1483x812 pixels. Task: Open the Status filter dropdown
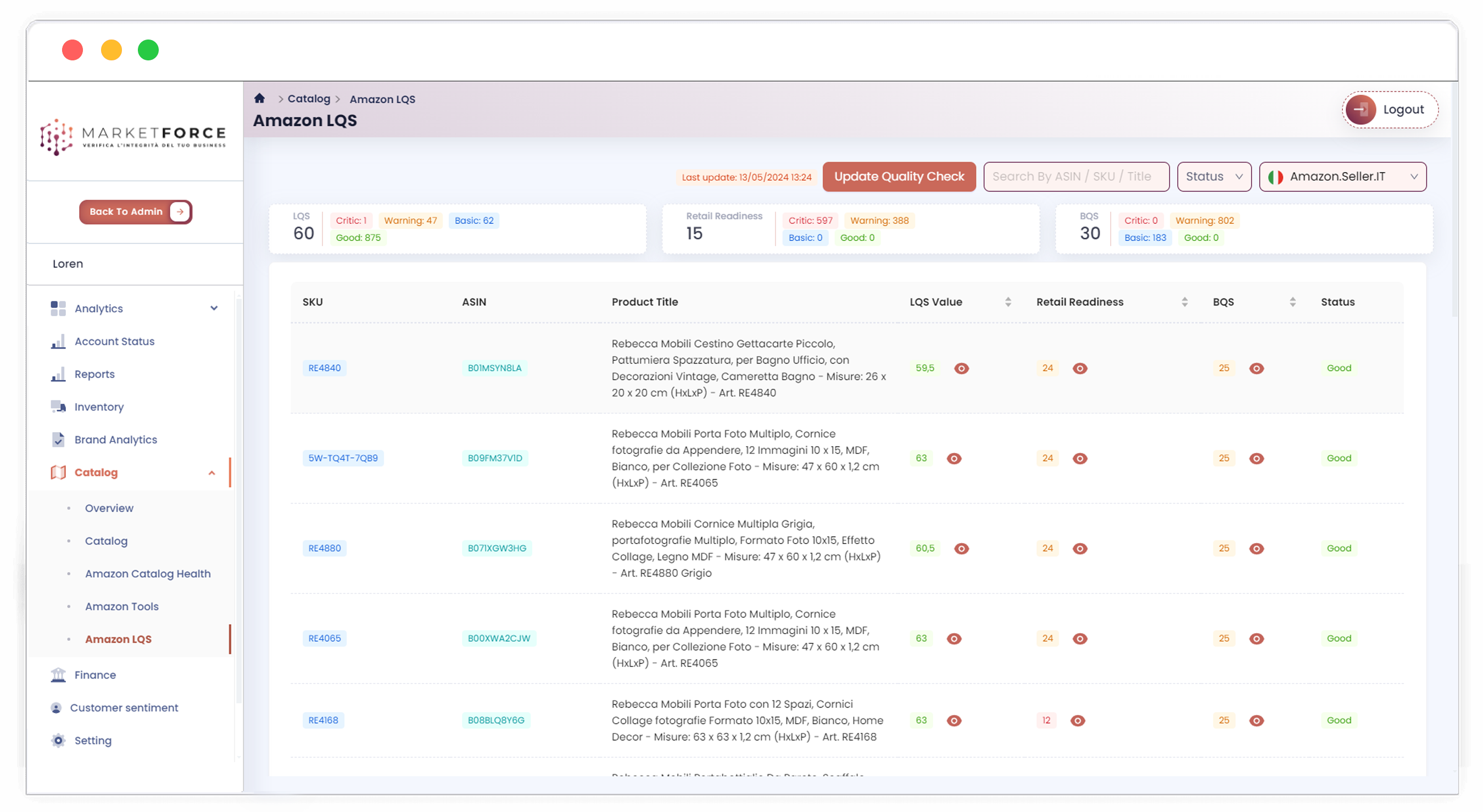click(x=1214, y=177)
